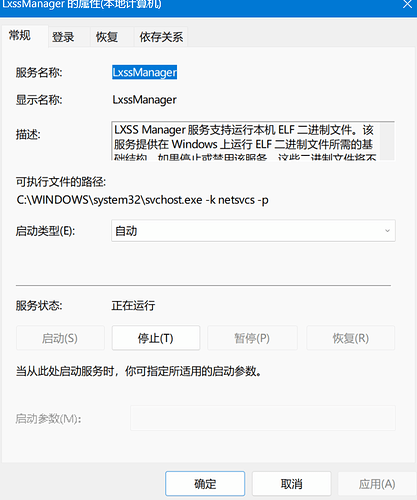Confirm with the 确定 button

pyautogui.click(x=205, y=484)
